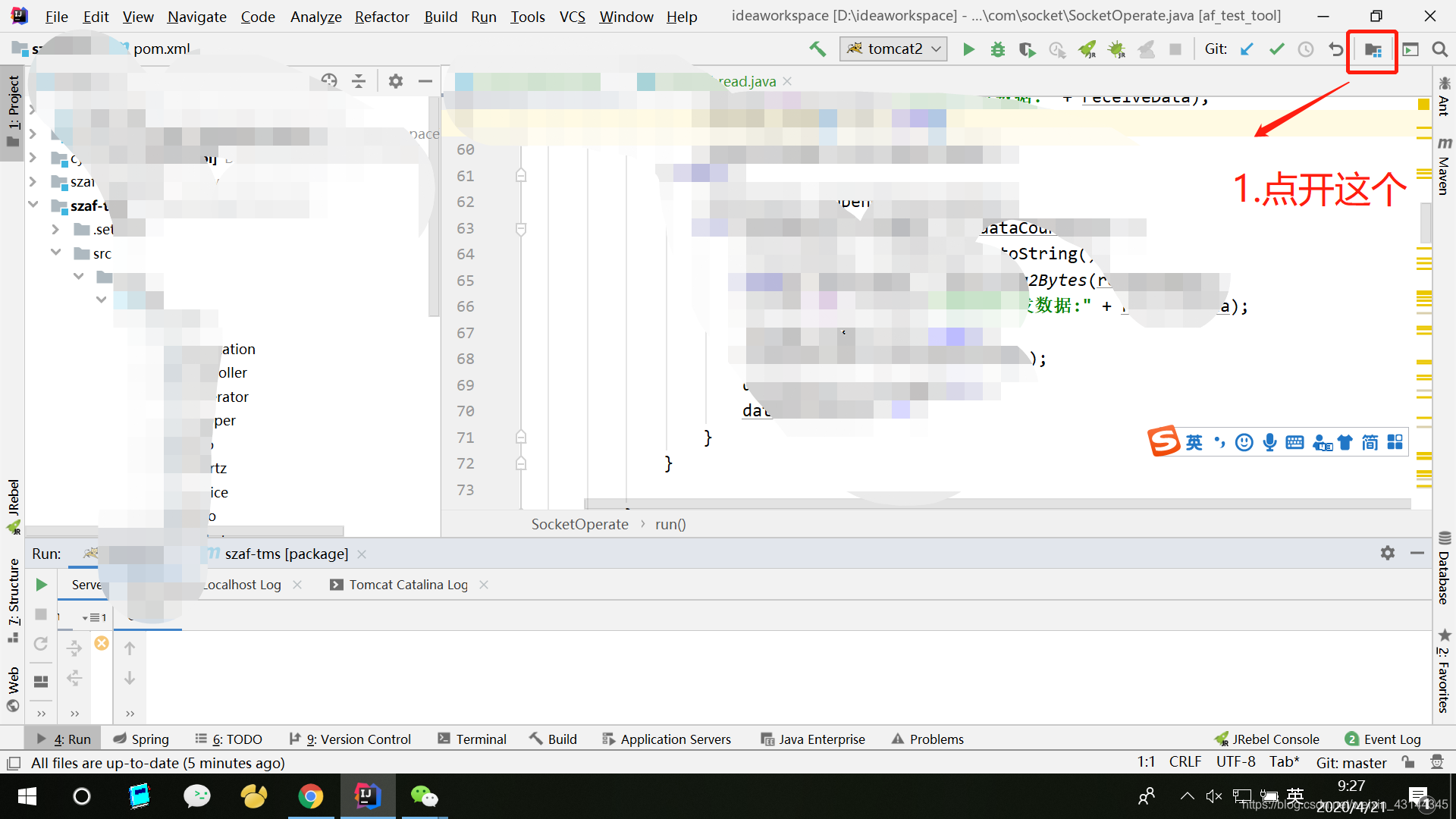The height and width of the screenshot is (819, 1456).
Task: Expand the .settings folder node
Action: pyautogui.click(x=56, y=229)
